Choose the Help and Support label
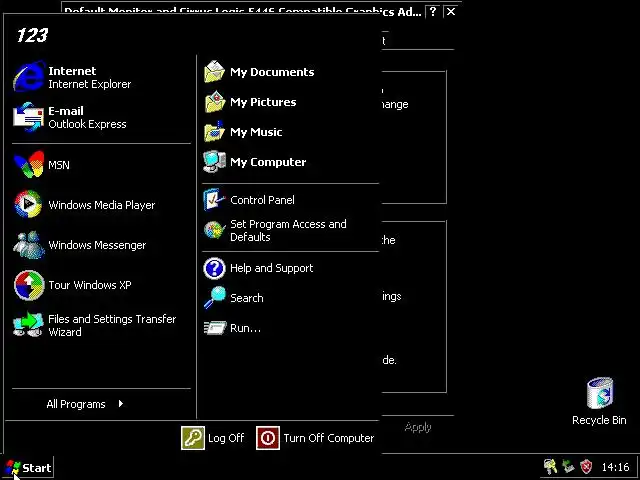Screen dimensions: 640x480 (272, 268)
